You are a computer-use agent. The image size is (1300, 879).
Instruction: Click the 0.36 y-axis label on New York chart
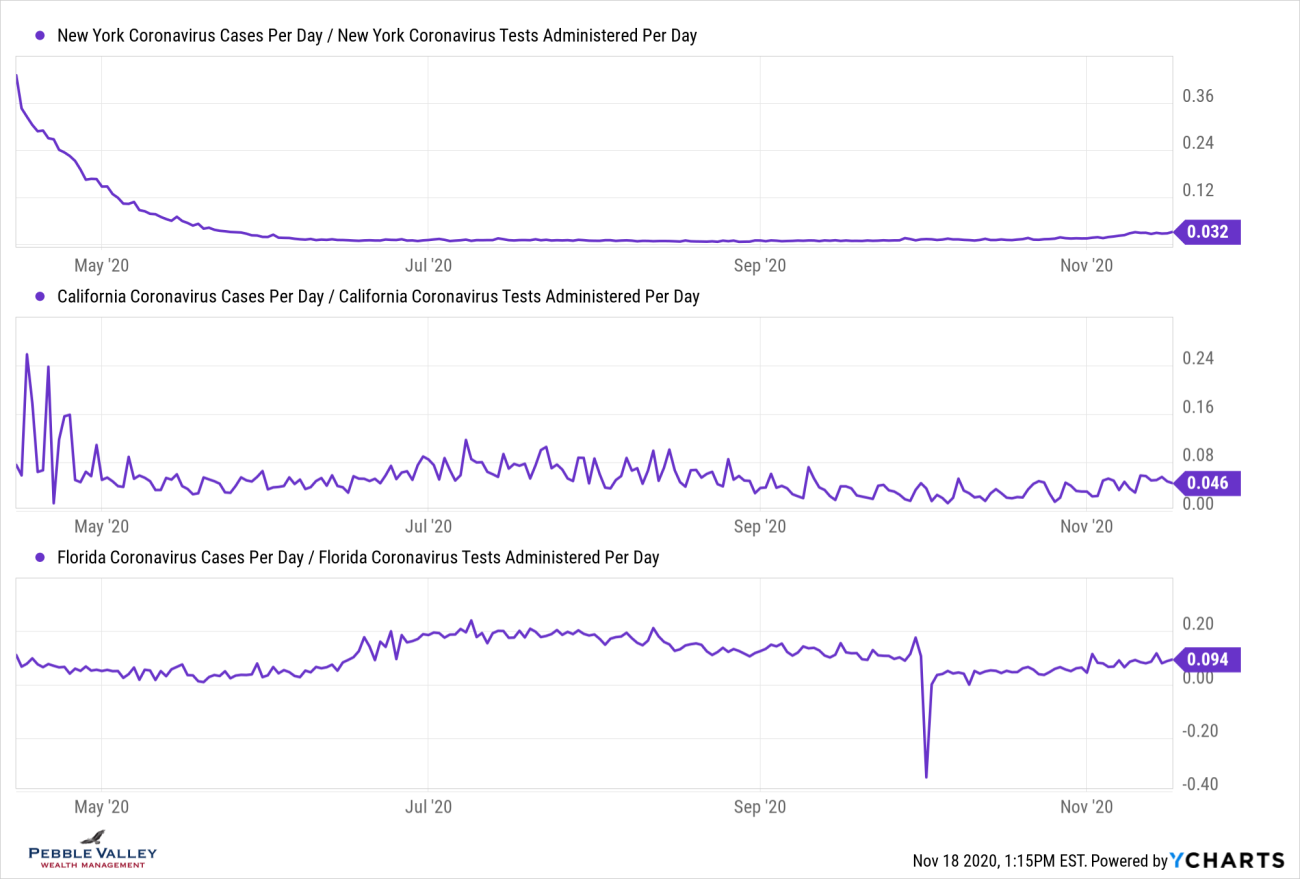point(1198,96)
